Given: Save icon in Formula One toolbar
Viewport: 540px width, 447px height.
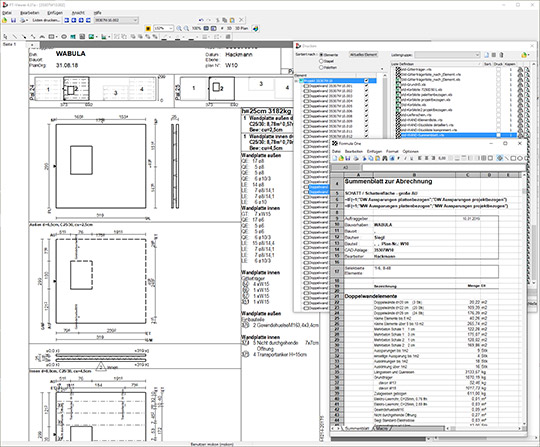Looking at the screenshot, I should [x=348, y=158].
